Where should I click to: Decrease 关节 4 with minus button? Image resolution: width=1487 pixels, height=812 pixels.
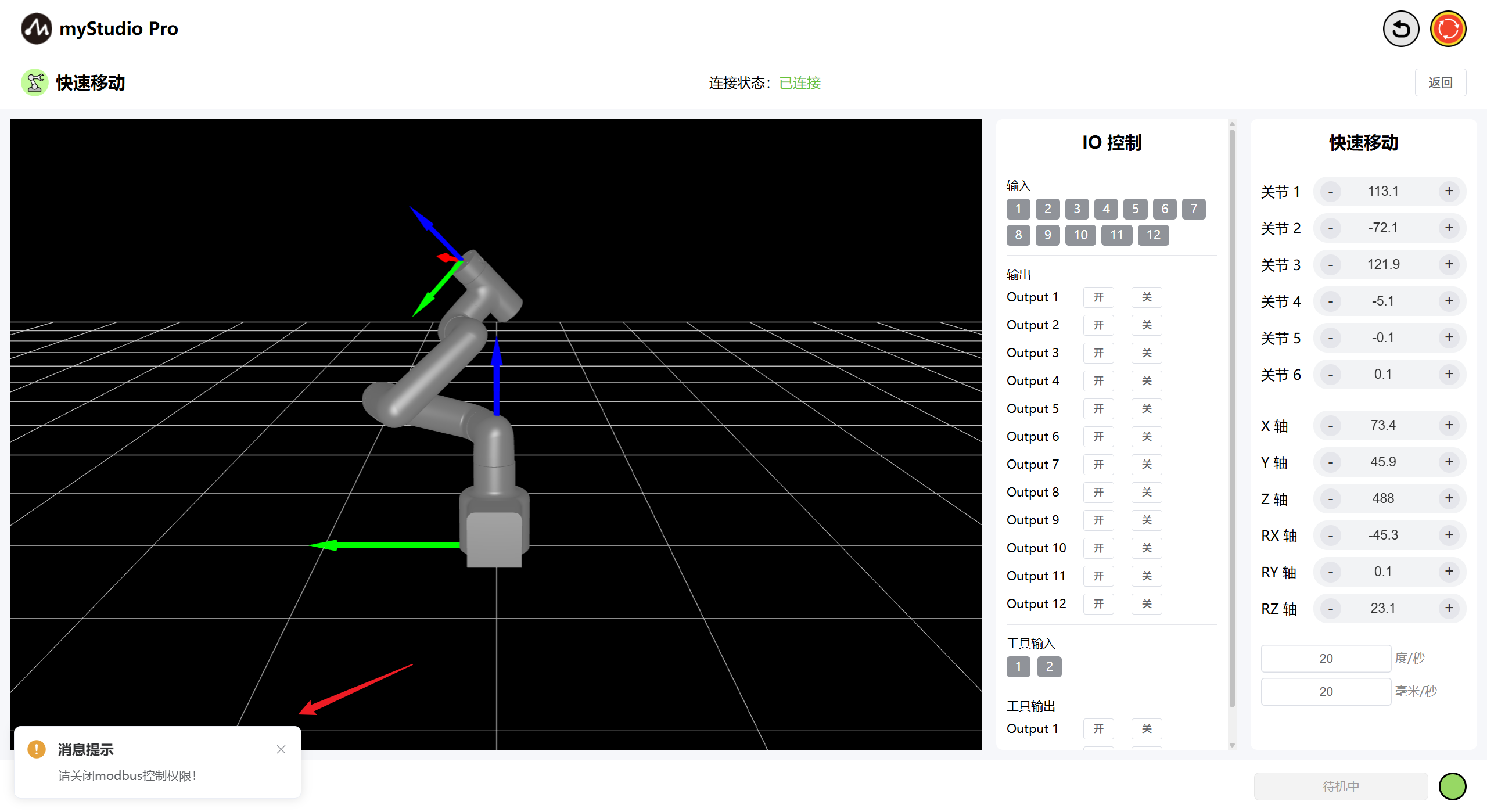[x=1331, y=301]
